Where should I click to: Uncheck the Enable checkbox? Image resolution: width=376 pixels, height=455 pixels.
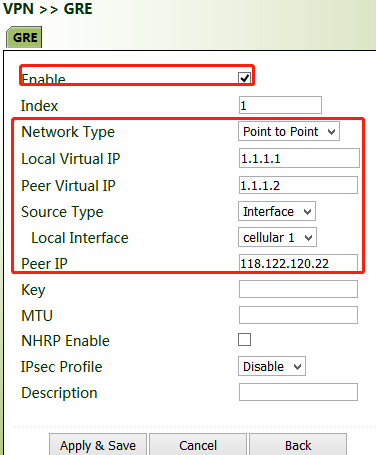point(245,78)
